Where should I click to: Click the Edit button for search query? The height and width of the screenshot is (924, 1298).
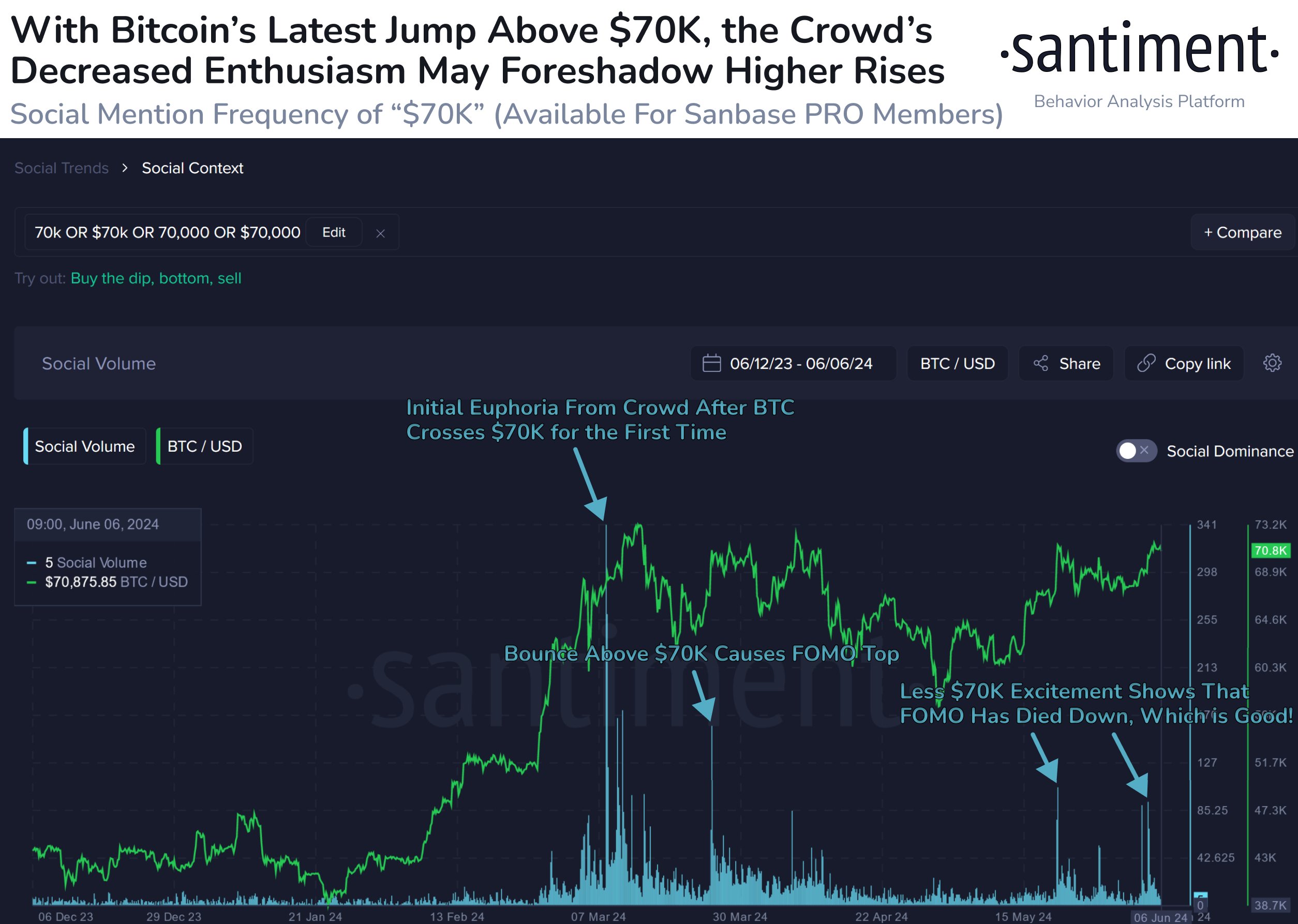pyautogui.click(x=334, y=232)
